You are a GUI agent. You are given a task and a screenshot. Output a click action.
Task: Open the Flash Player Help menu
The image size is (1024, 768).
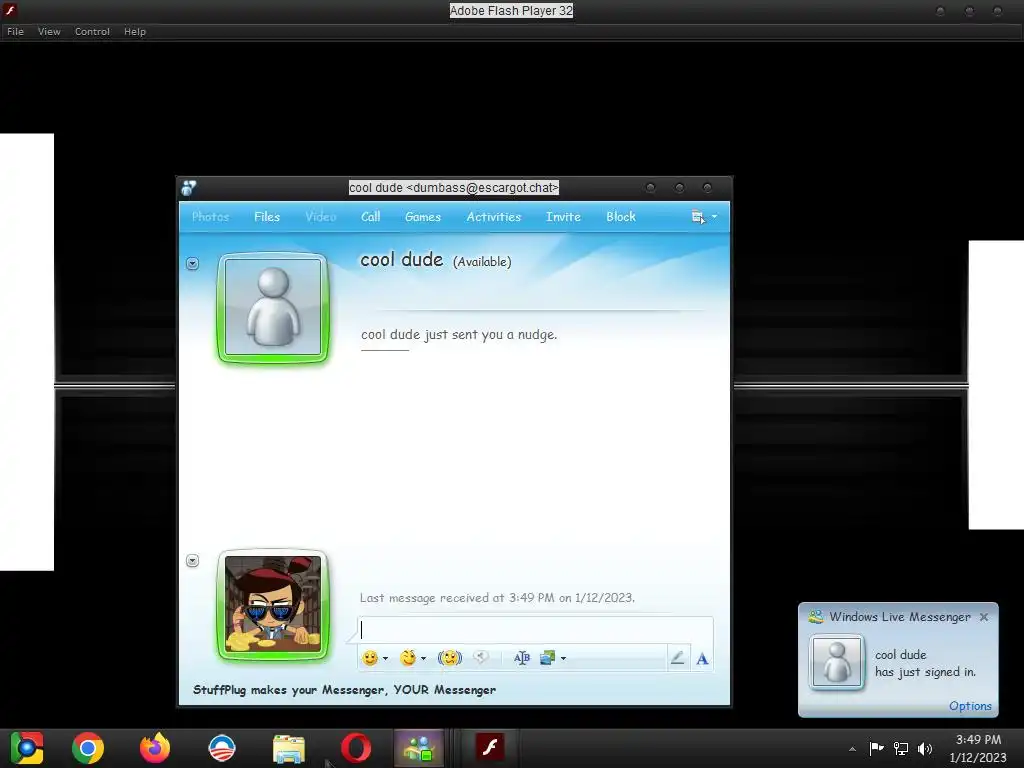coord(135,31)
